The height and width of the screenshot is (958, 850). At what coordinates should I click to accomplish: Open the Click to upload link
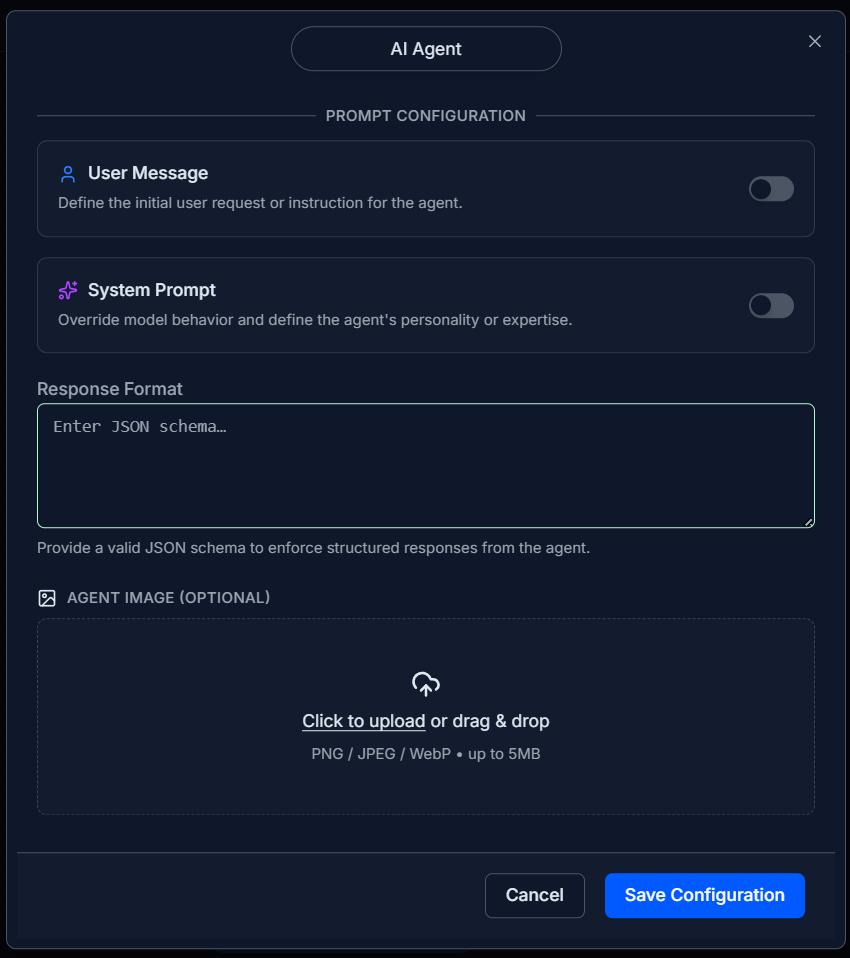pyautogui.click(x=363, y=720)
